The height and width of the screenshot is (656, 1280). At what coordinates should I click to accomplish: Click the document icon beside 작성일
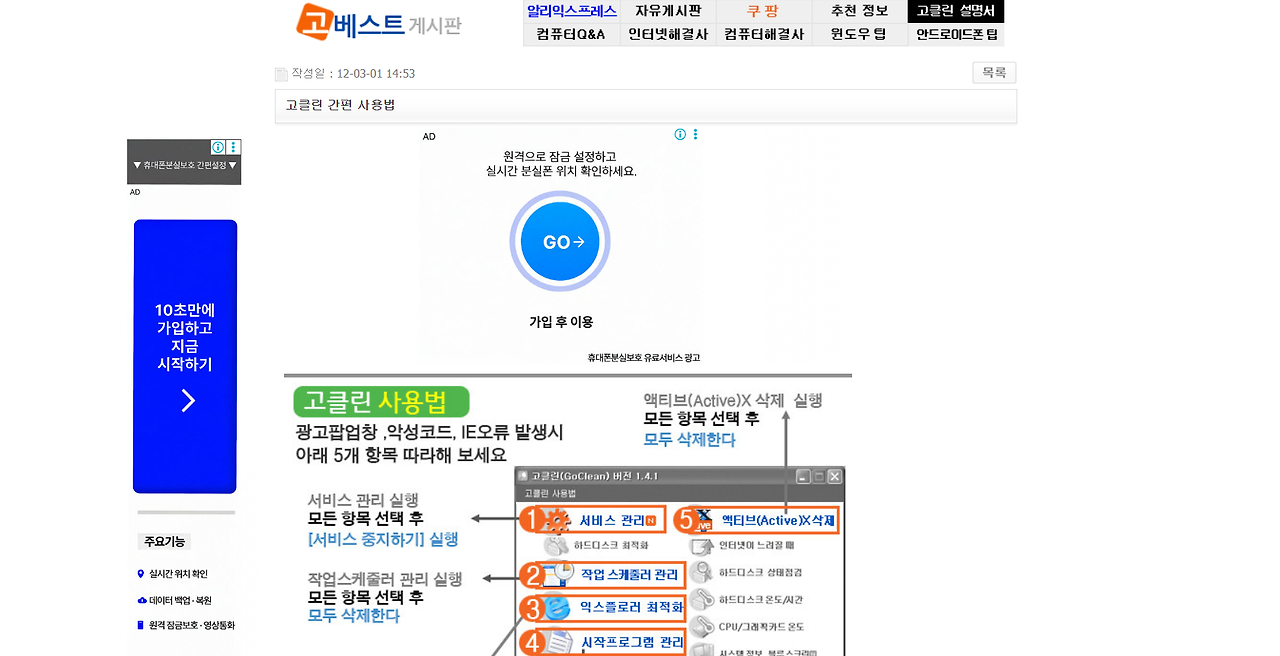pos(281,74)
